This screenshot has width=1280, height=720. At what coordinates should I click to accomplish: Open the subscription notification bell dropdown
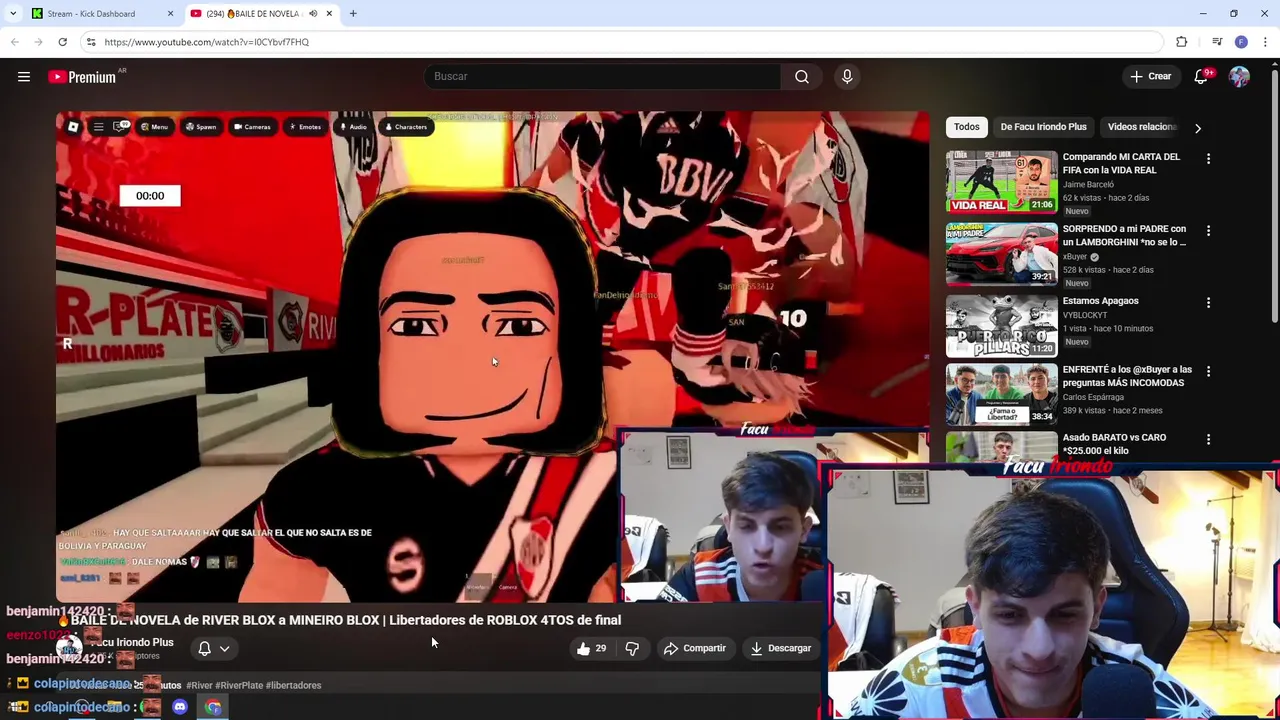point(213,648)
